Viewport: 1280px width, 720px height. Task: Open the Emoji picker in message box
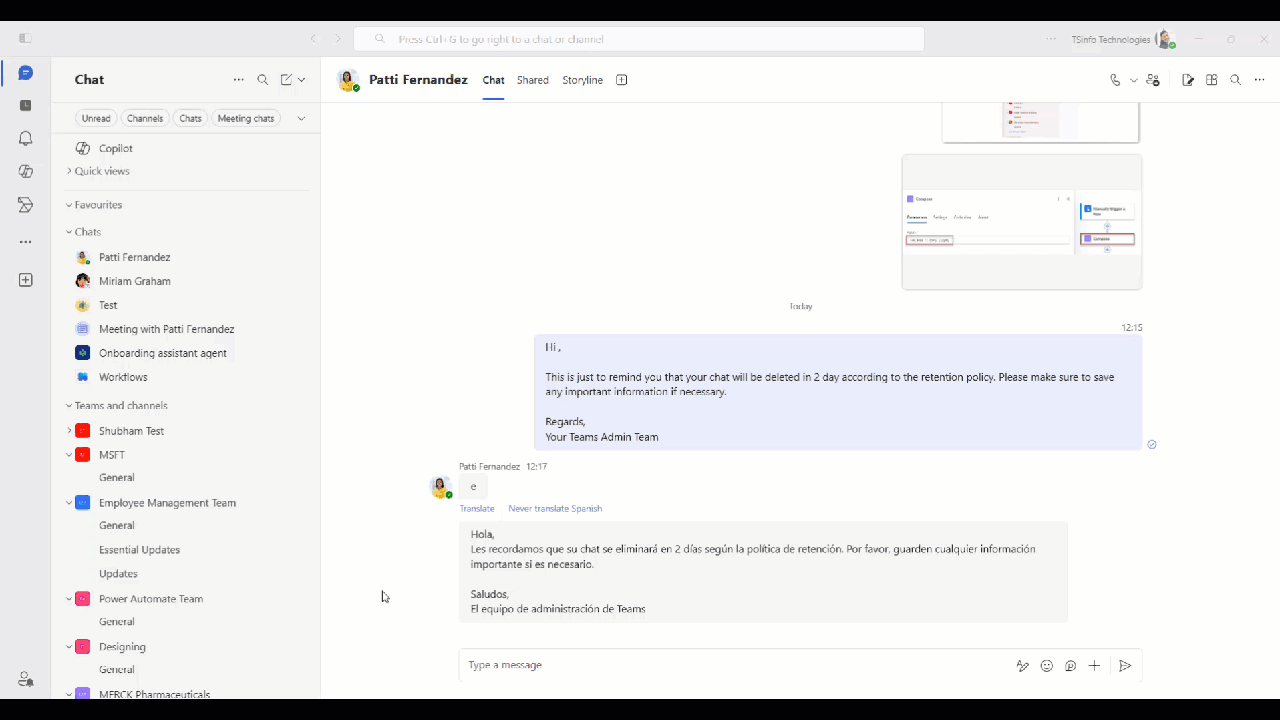tap(1046, 665)
